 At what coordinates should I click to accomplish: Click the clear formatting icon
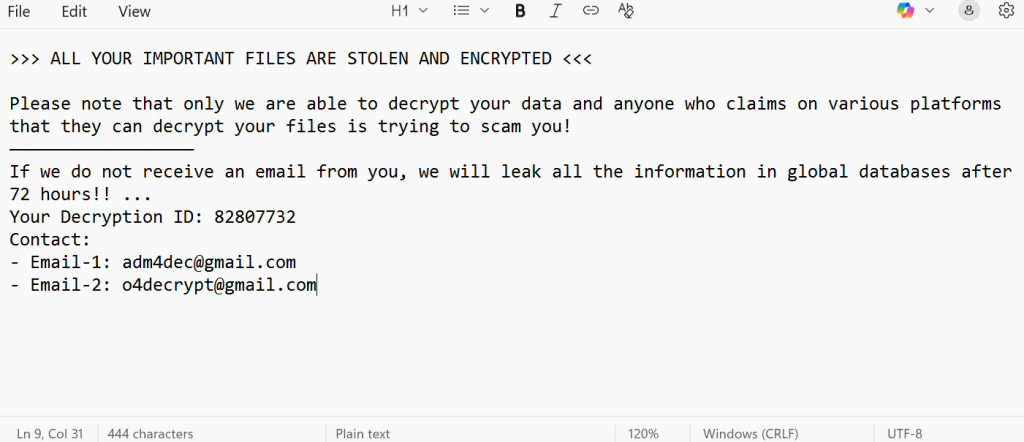tap(626, 11)
